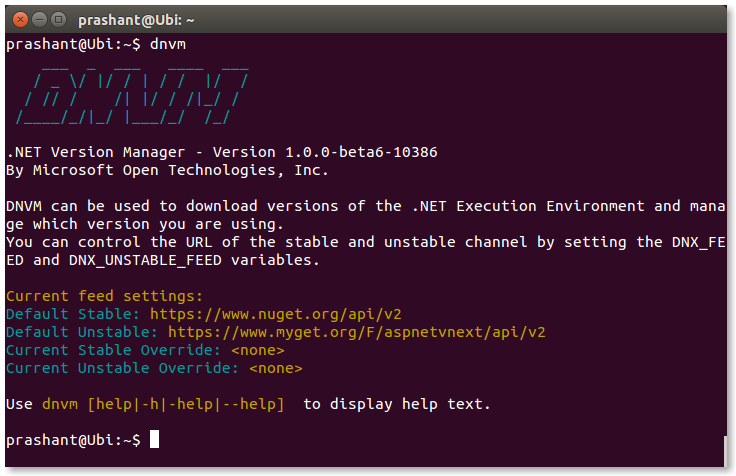Viewport: 736px width, 476px height.
Task: Click the Current Stable Override none value
Action: [258, 350]
